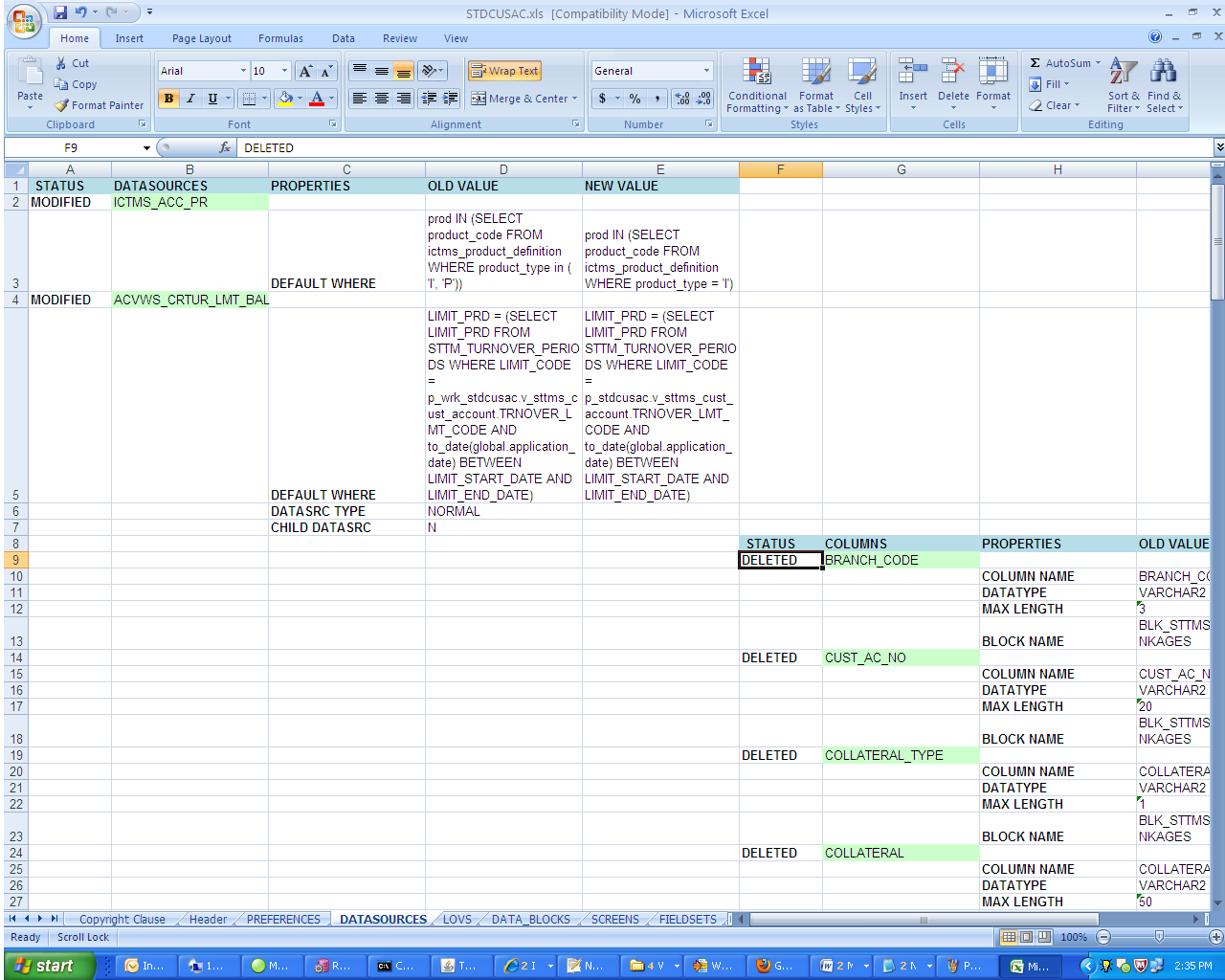Open the AutoSum dropdown arrow
Viewport: 1225px width, 980px height.
point(1098,63)
